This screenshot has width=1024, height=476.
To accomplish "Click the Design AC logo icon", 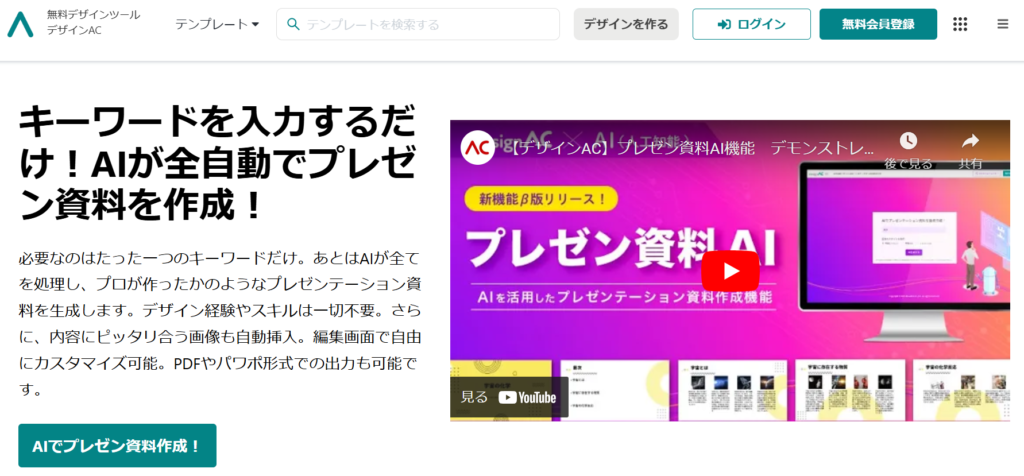I will pos(20,24).
